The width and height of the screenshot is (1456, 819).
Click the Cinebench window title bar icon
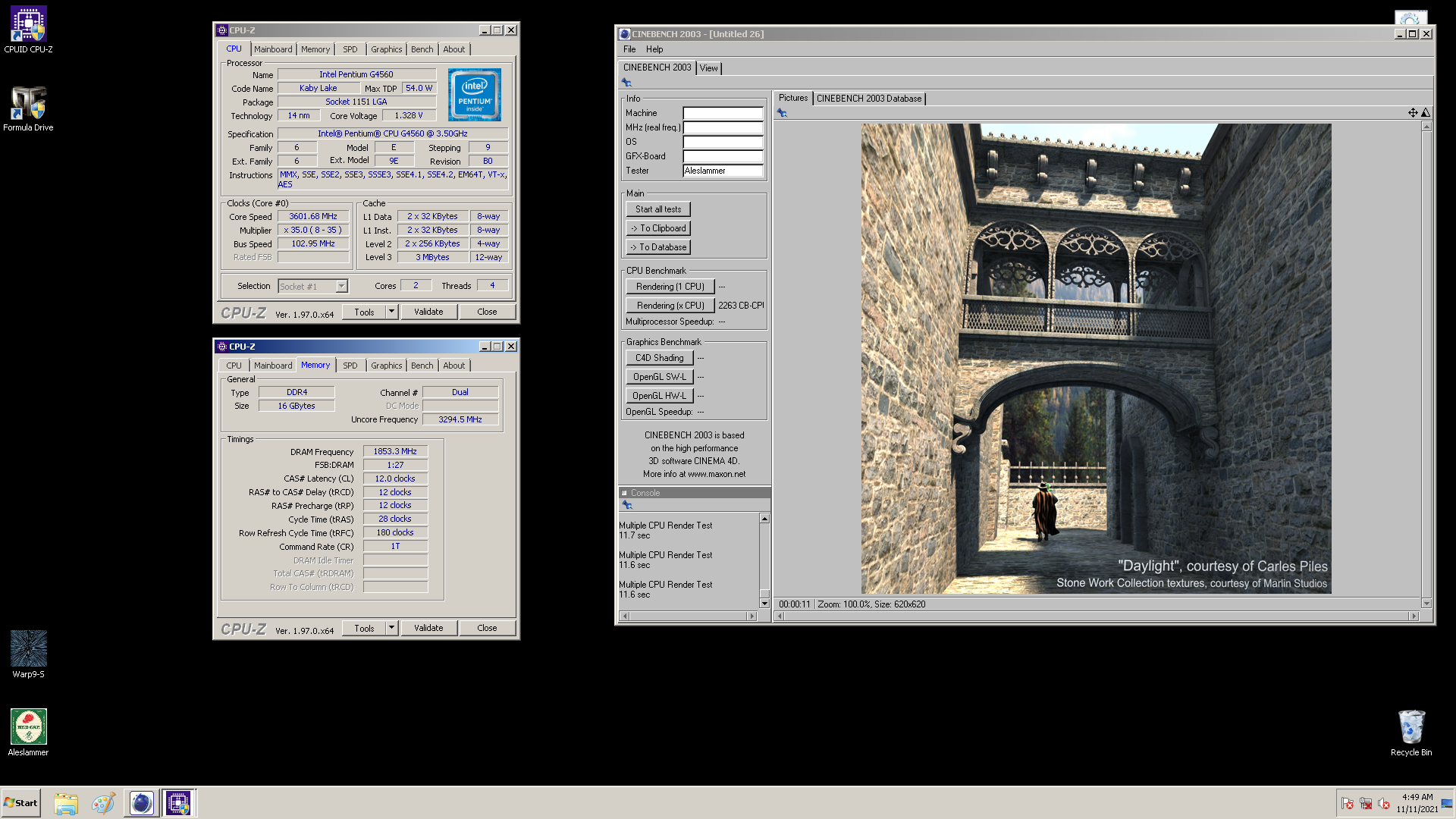point(625,34)
